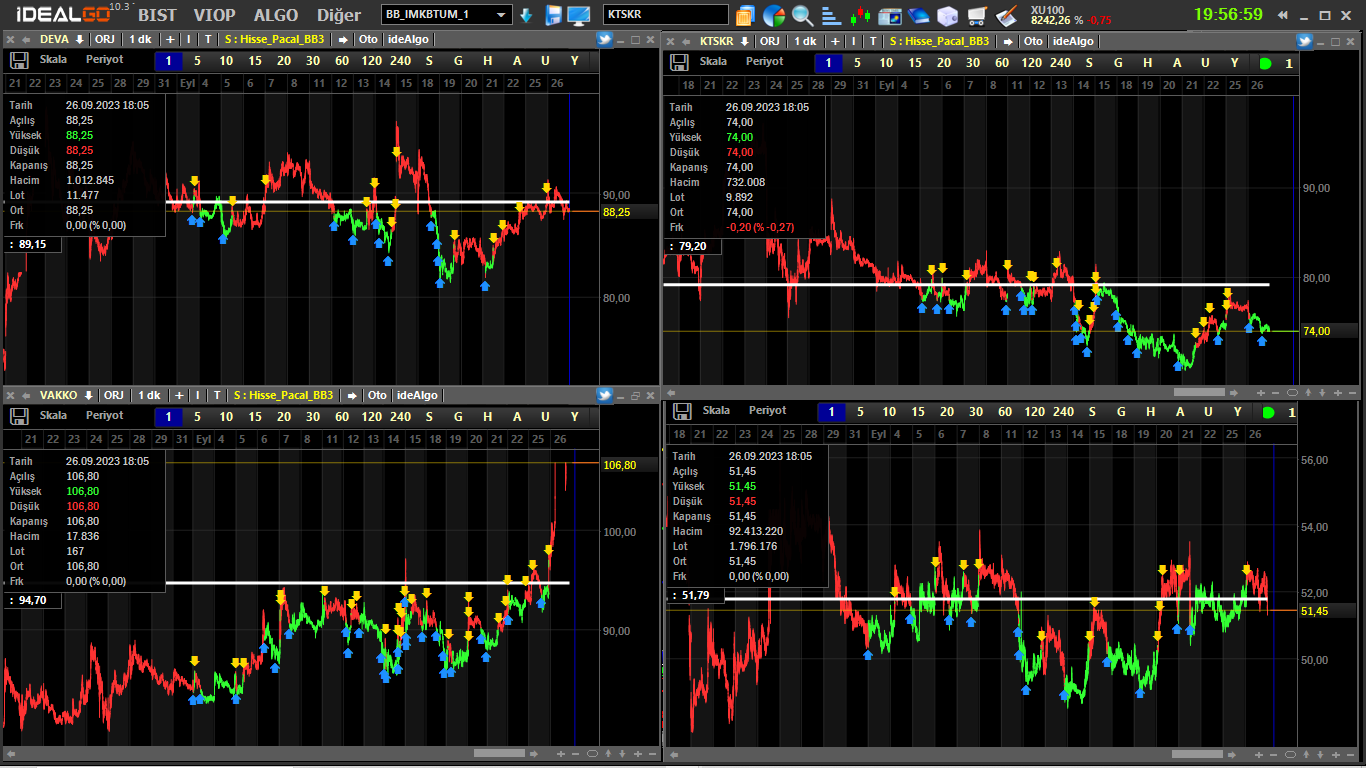The image size is (1366, 768).
Task: Click the floppy save icon in DEVA chart
Action: tap(19, 60)
